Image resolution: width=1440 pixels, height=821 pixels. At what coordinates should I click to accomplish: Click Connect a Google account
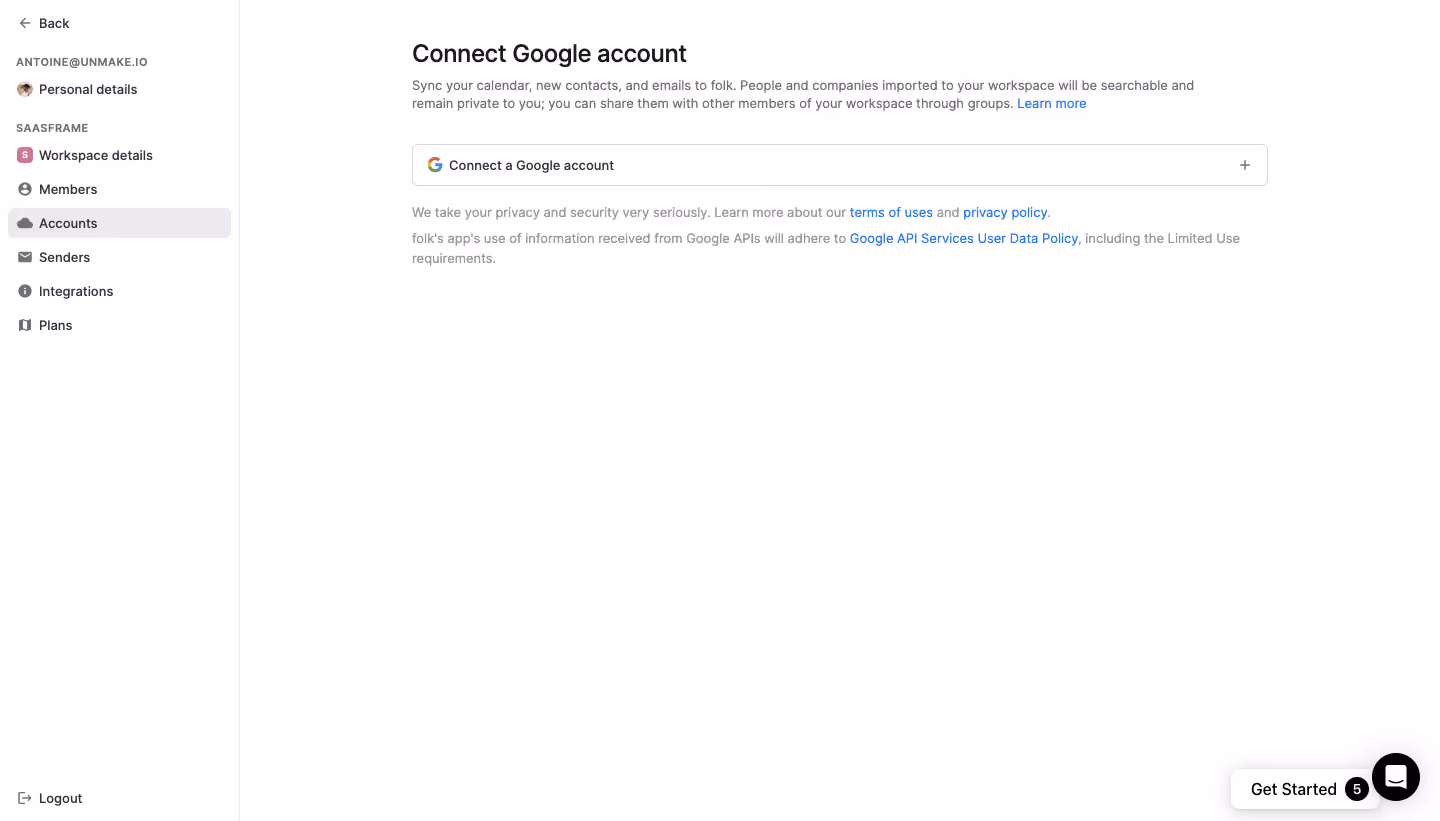click(x=840, y=165)
